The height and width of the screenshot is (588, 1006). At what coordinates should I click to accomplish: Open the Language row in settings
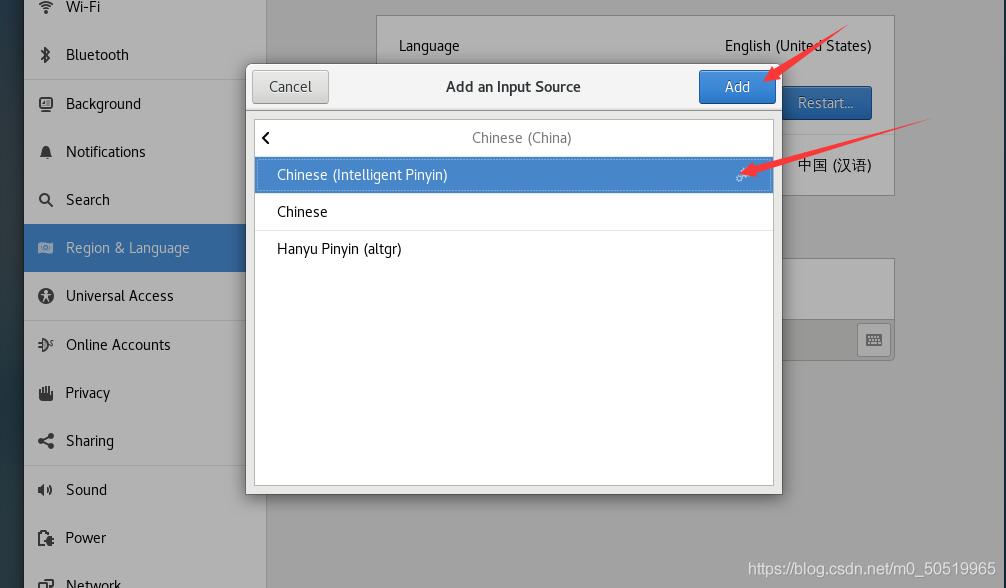click(635, 46)
